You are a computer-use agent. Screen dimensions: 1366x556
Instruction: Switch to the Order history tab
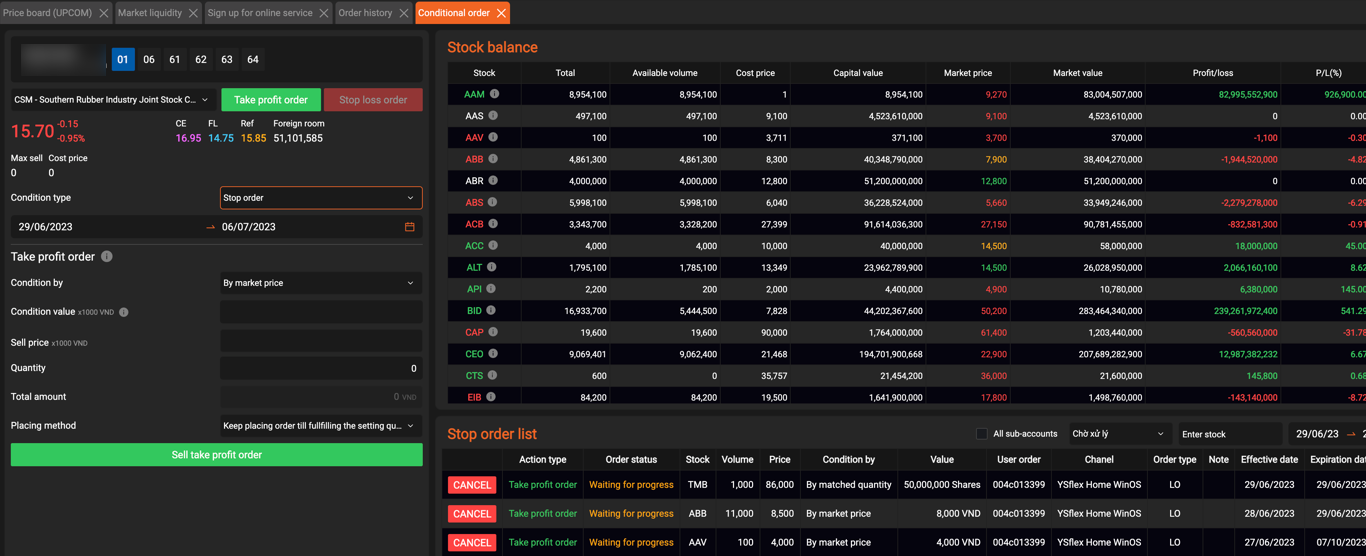365,13
